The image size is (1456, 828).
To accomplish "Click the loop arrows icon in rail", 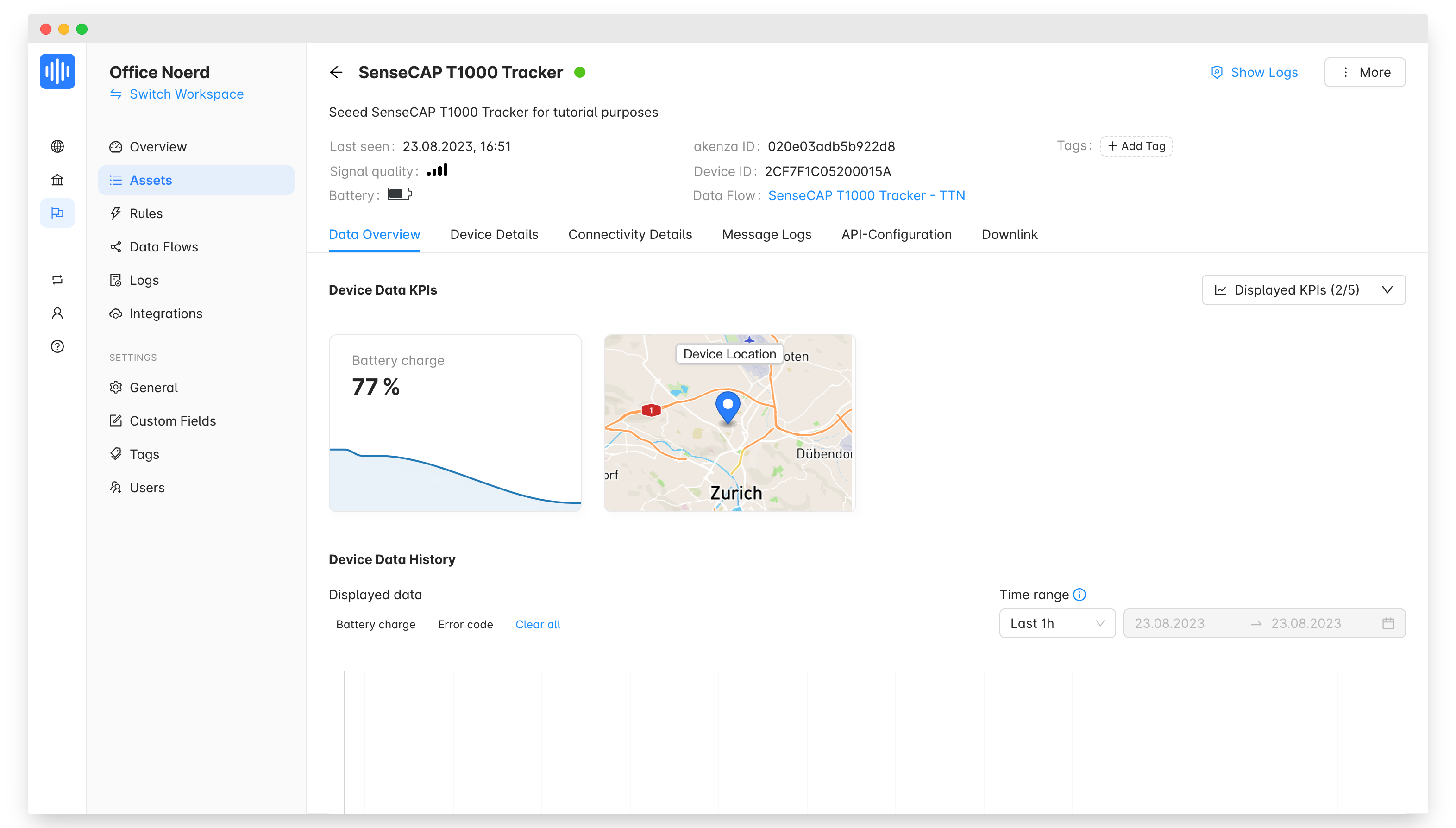I will (x=57, y=280).
